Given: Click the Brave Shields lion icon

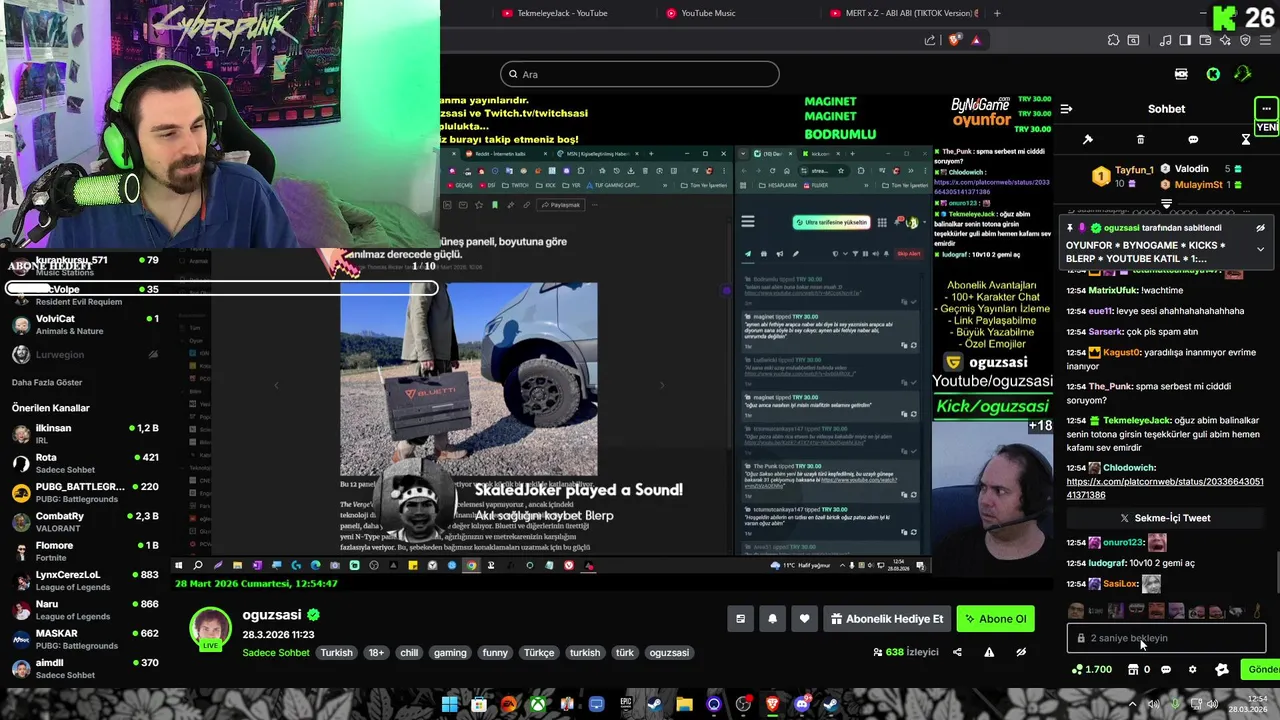Looking at the screenshot, I should (x=954, y=40).
